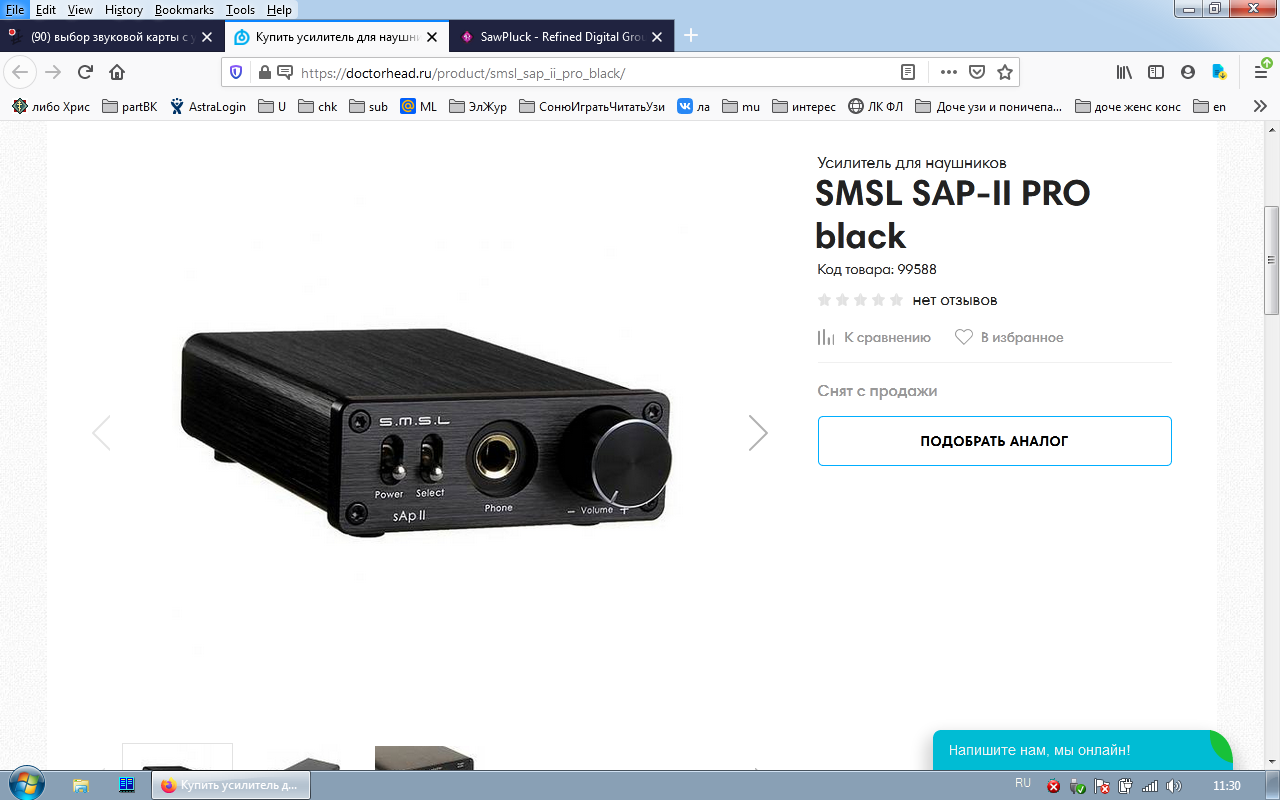
Task: Open the Help menu
Action: click(279, 9)
